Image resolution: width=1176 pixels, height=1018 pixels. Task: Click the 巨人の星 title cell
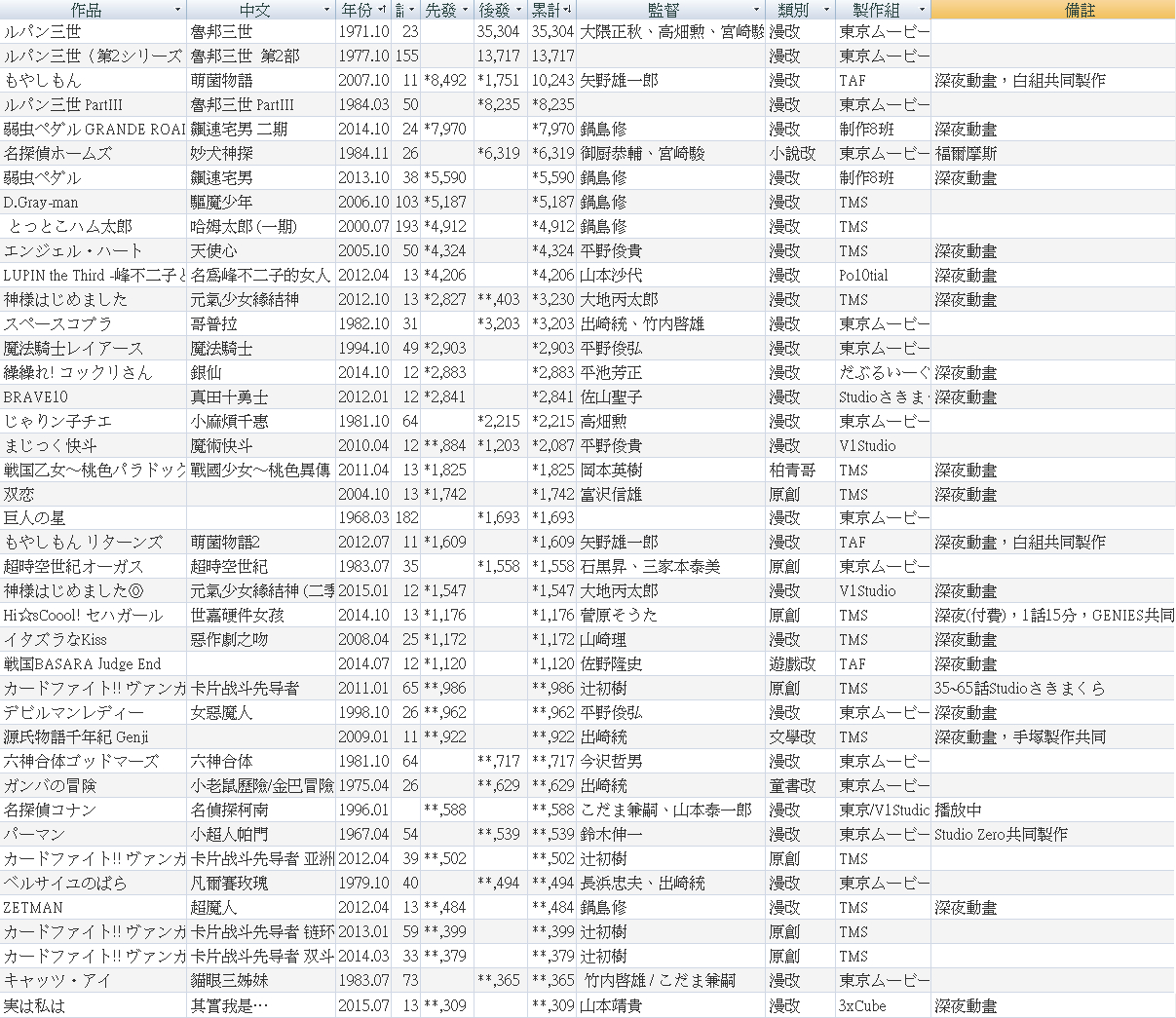coord(94,518)
